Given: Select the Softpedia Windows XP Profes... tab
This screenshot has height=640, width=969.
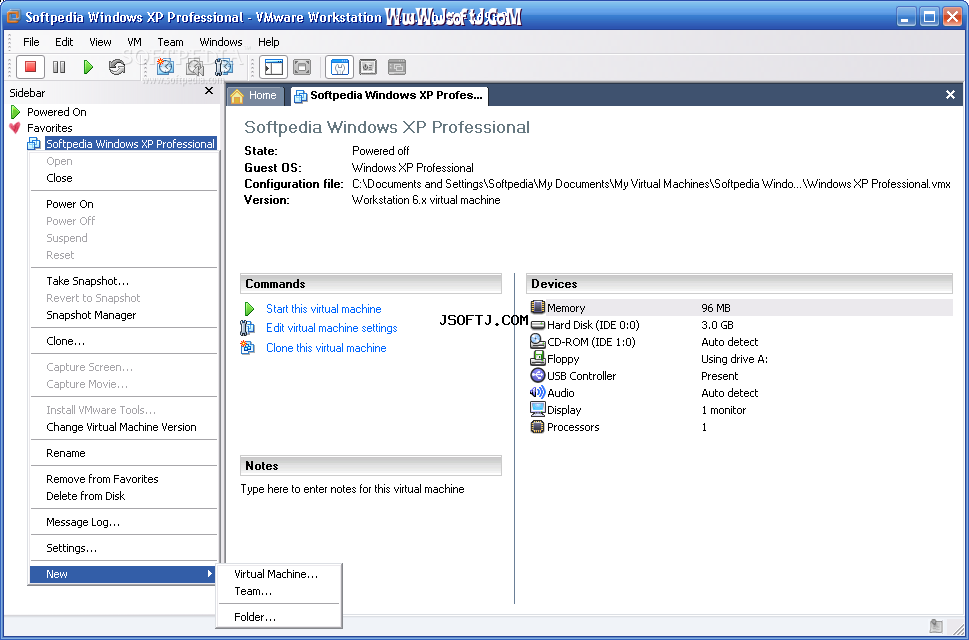Looking at the screenshot, I should click(389, 96).
